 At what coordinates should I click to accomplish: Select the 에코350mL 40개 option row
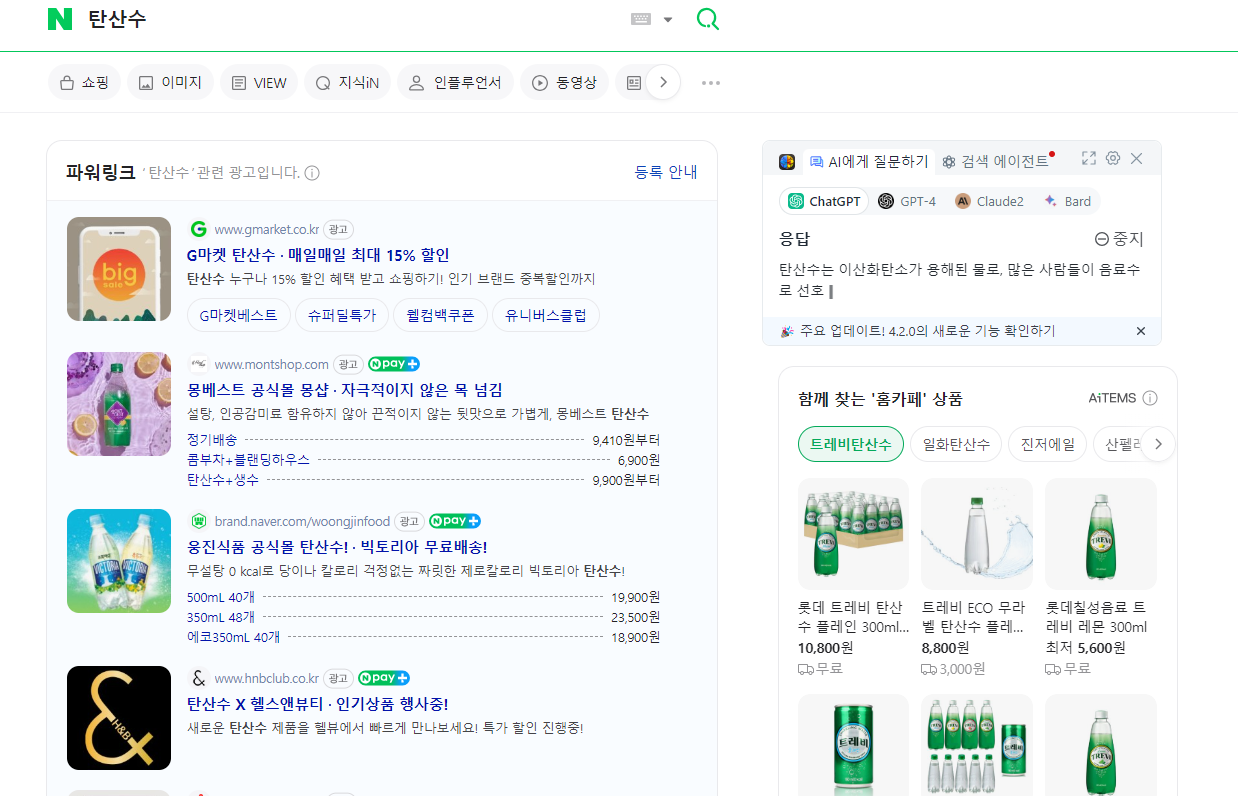423,637
